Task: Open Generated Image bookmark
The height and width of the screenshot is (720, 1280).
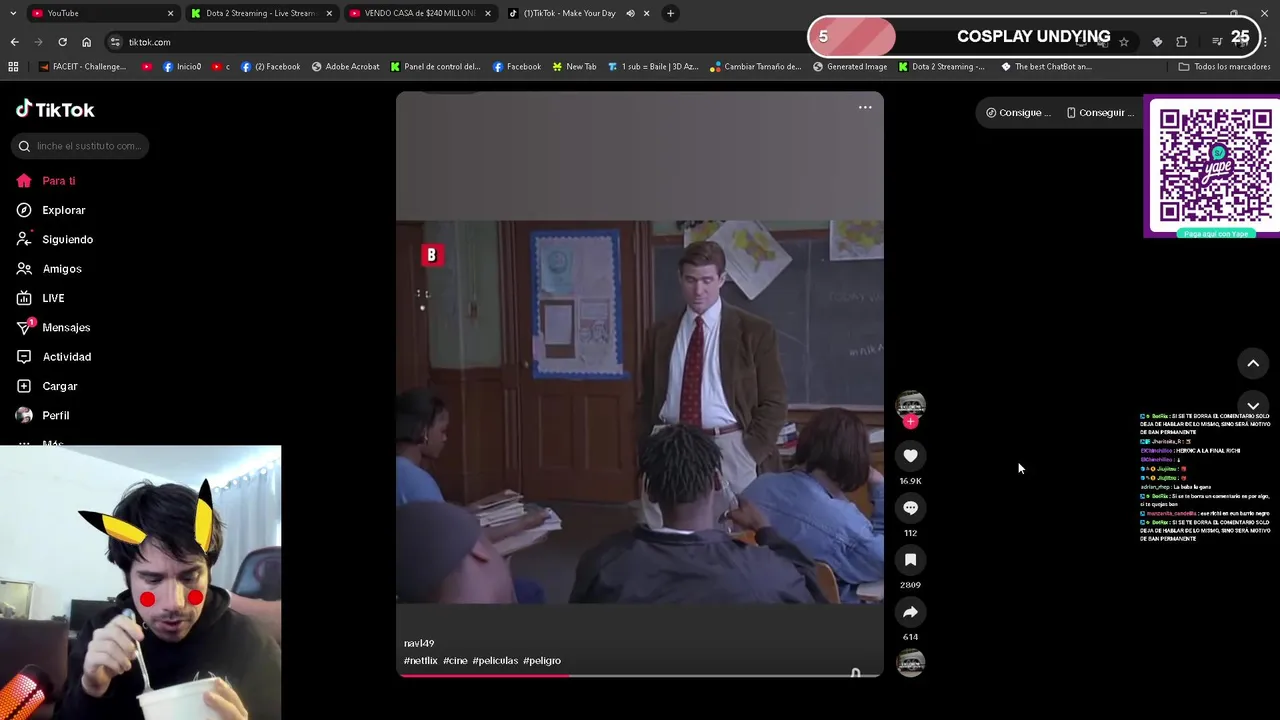Action: tap(850, 67)
